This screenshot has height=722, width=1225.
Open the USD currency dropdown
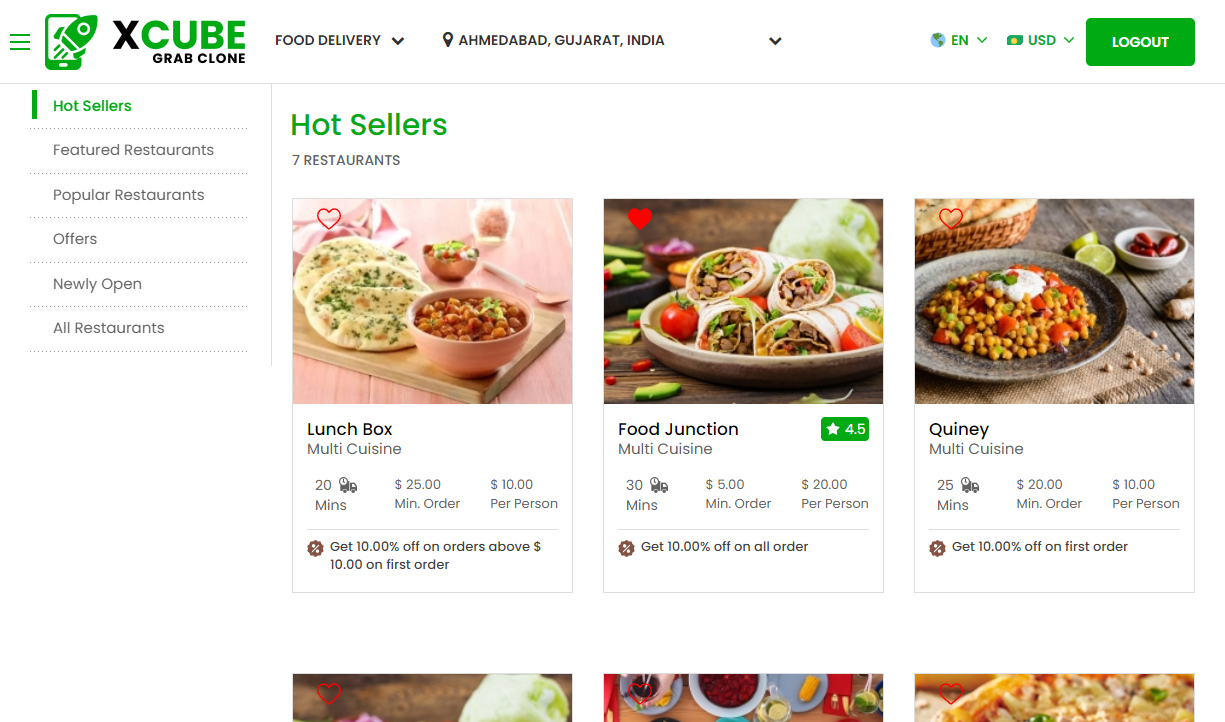[1041, 40]
